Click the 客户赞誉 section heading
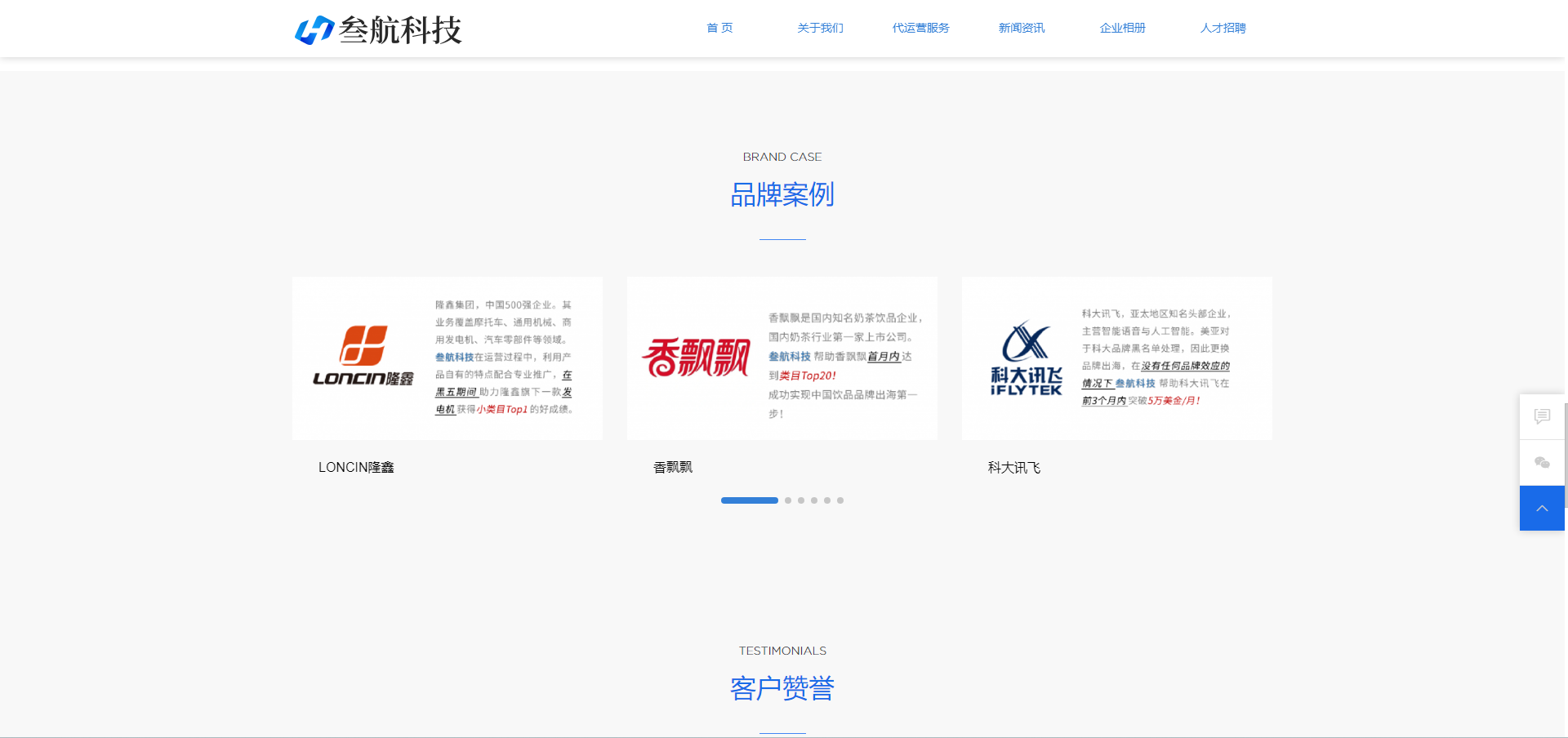This screenshot has width=1568, height=738. [782, 688]
